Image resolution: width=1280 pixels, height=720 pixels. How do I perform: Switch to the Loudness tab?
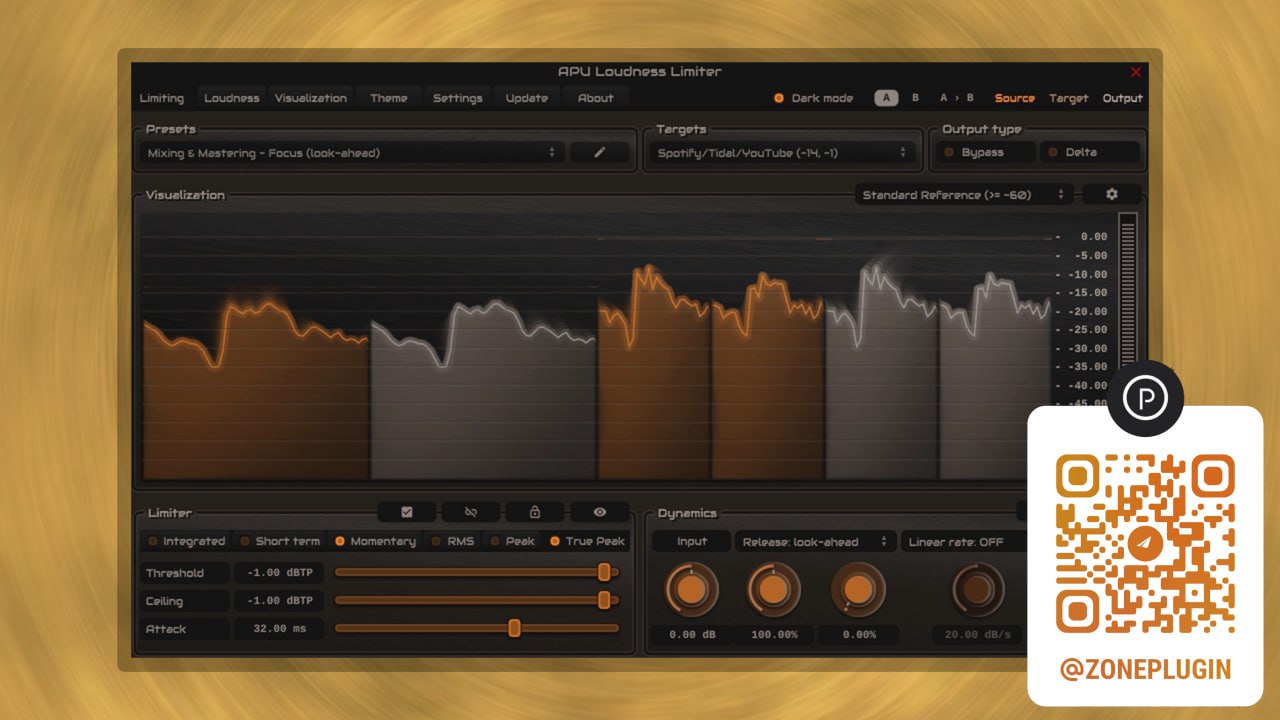(x=231, y=98)
